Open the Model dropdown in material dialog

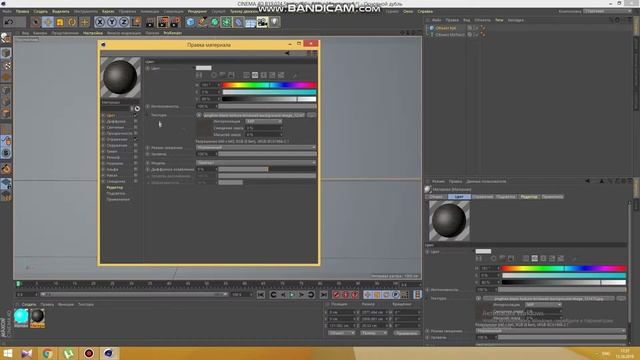point(256,162)
